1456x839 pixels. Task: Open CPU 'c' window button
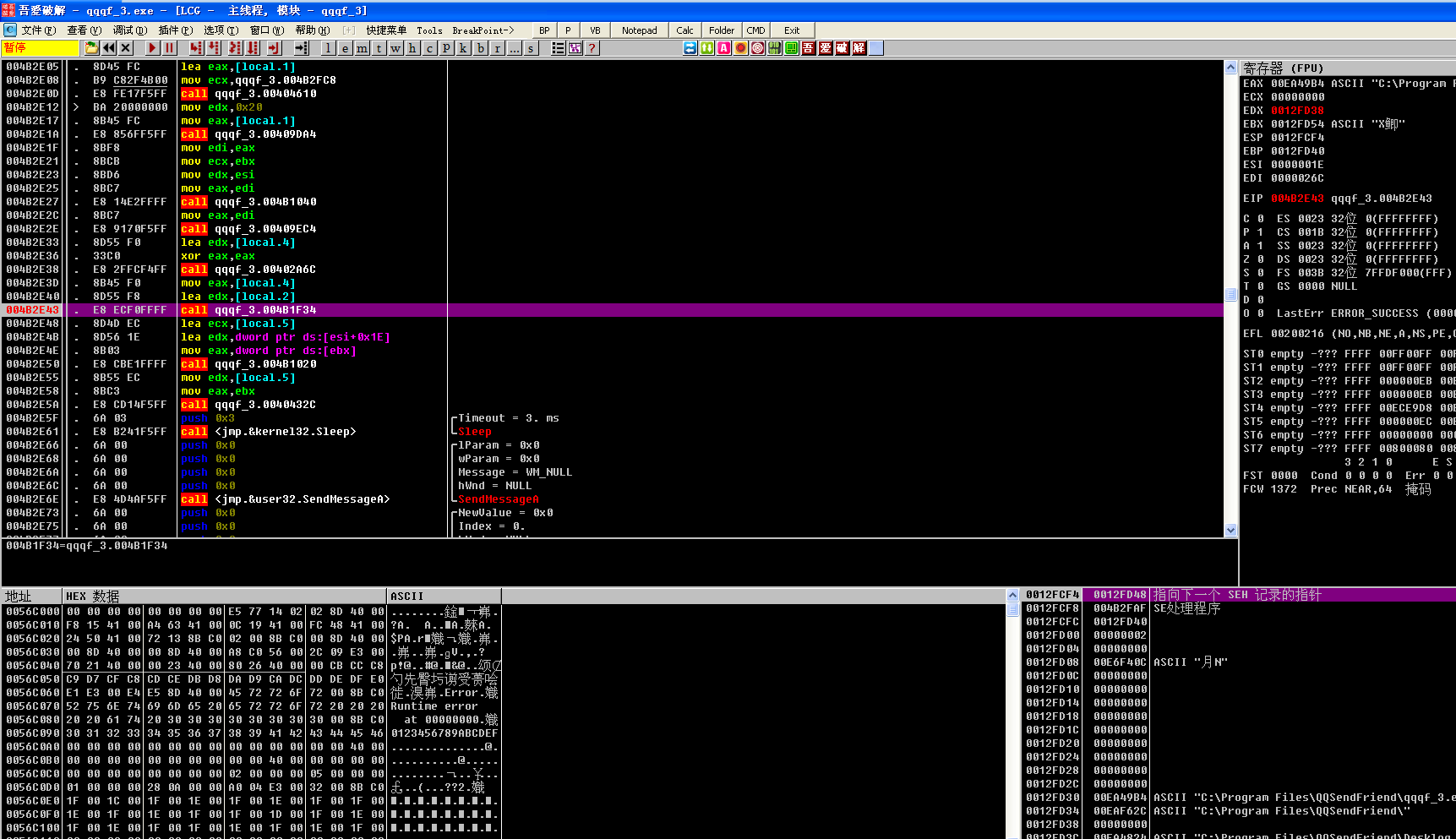pyautogui.click(x=429, y=48)
